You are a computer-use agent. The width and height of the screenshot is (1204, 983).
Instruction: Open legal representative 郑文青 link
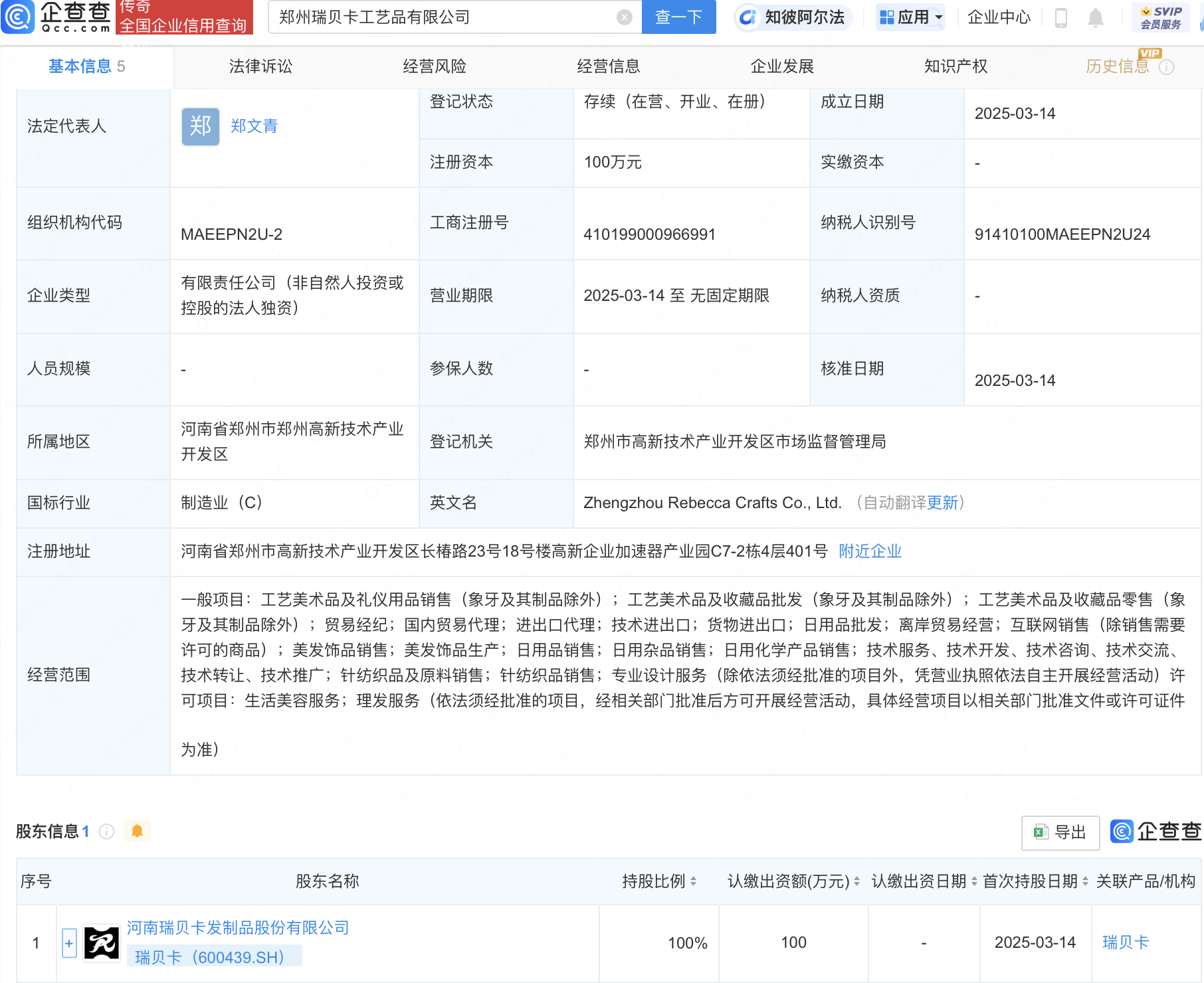coord(254,126)
